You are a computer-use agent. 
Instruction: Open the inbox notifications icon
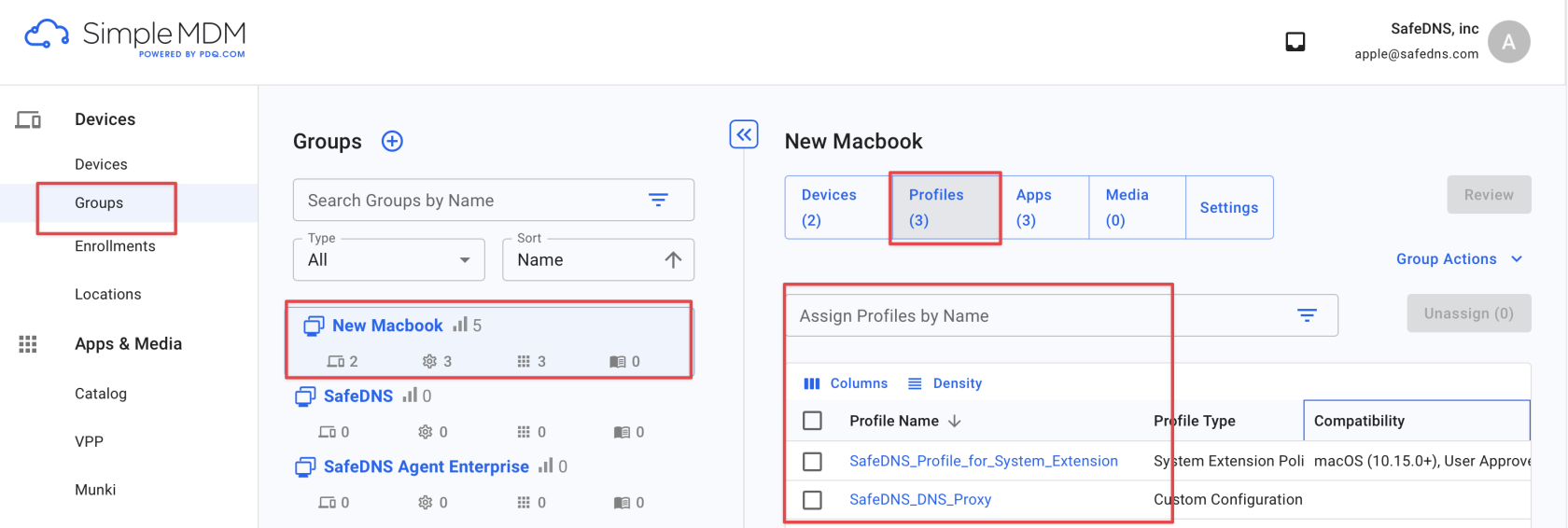(x=1295, y=42)
